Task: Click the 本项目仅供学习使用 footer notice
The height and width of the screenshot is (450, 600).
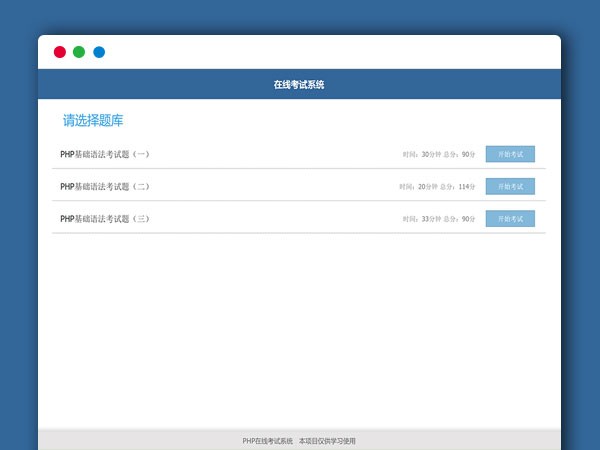Action: (x=327, y=441)
